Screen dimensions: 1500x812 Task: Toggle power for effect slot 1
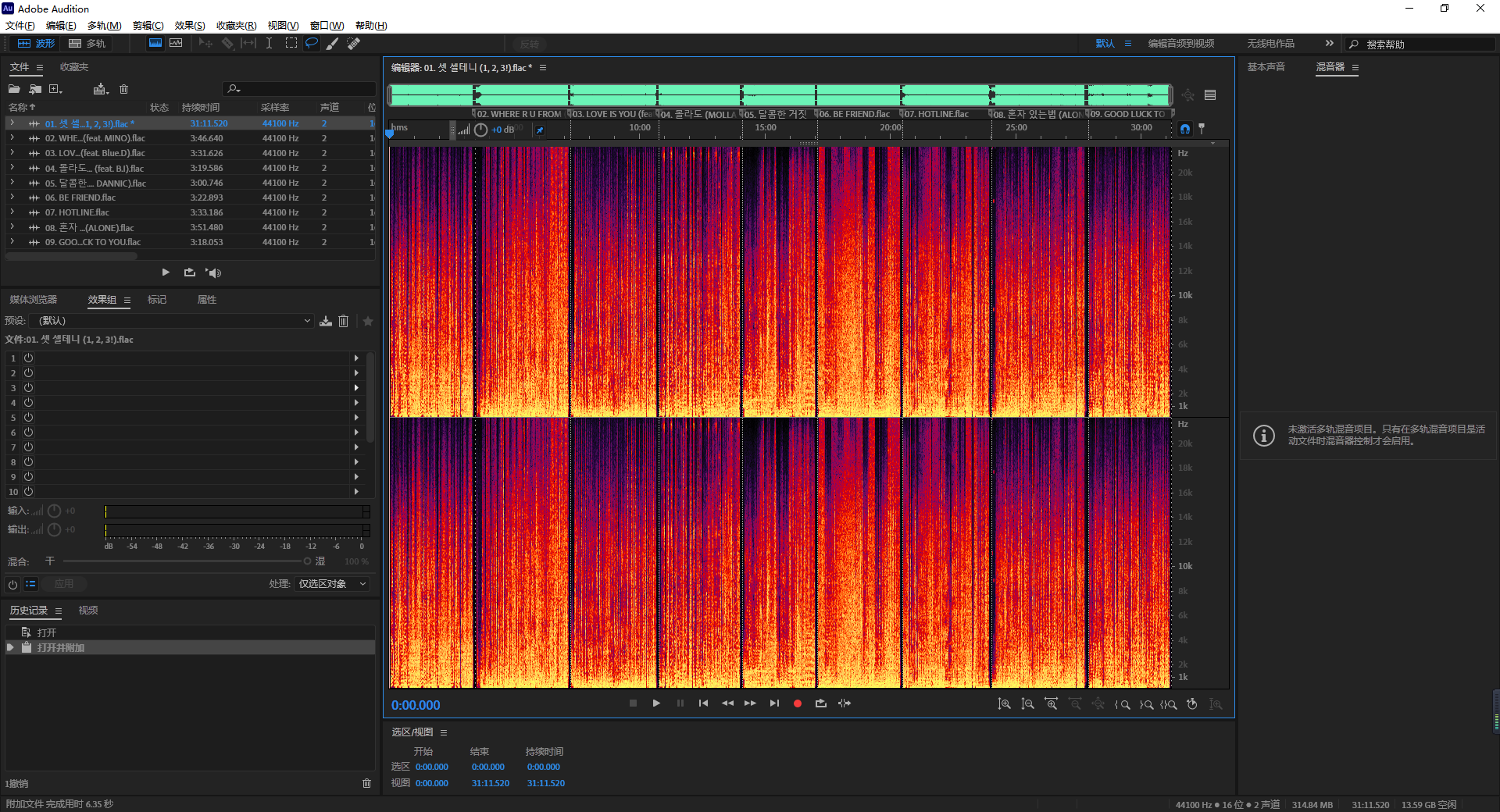28,358
